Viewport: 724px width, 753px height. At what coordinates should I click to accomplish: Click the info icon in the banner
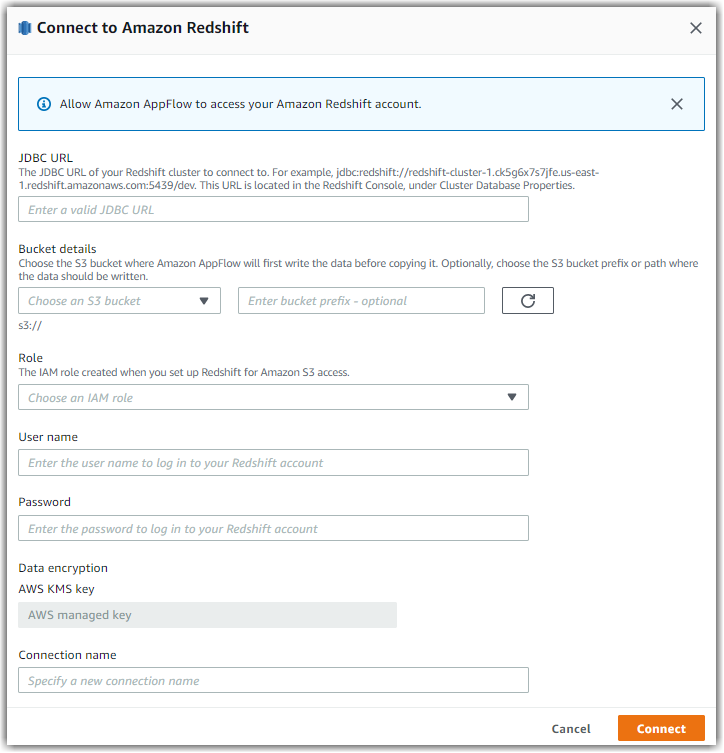(44, 104)
